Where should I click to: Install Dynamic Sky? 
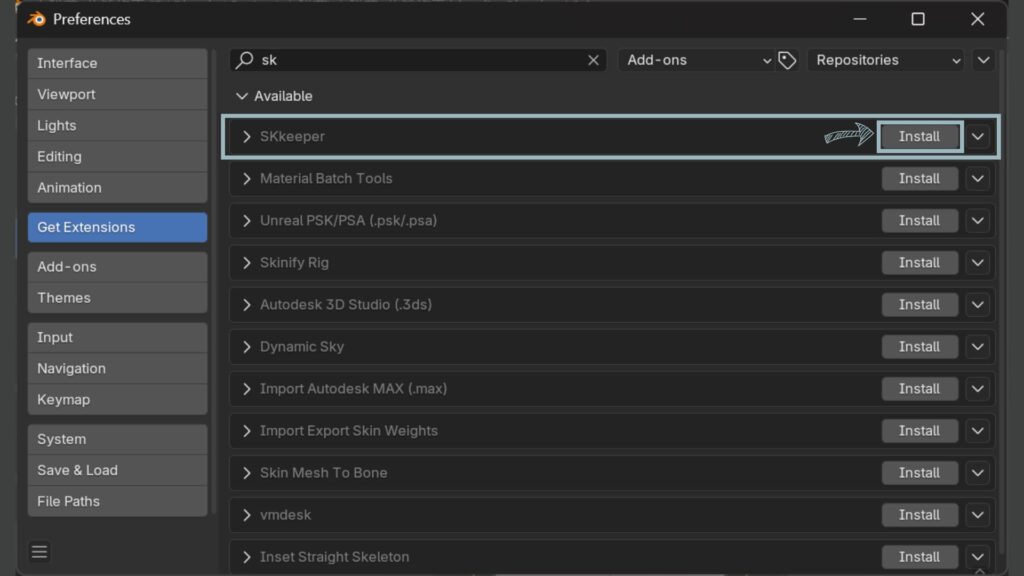(x=920, y=347)
